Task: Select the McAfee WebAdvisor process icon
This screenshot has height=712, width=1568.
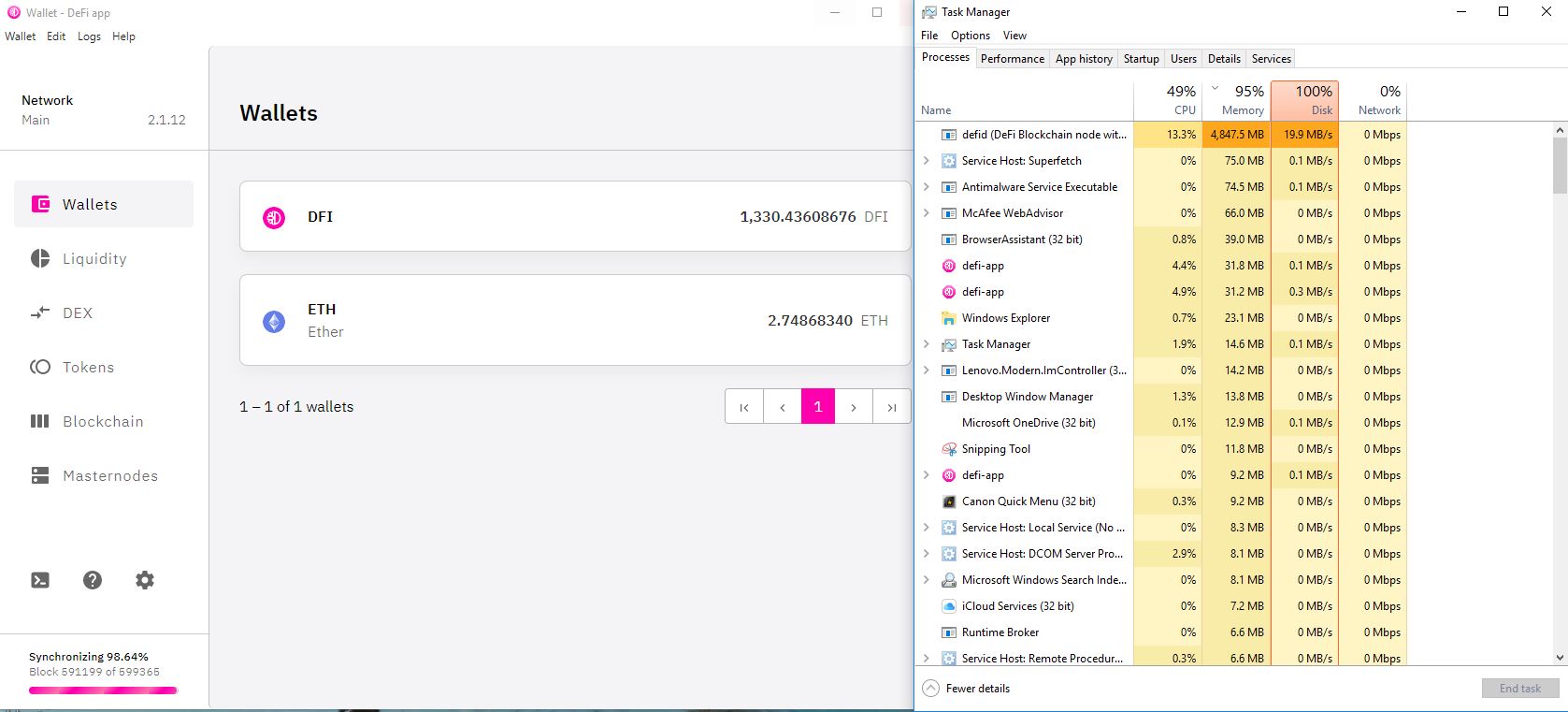Action: click(x=949, y=213)
